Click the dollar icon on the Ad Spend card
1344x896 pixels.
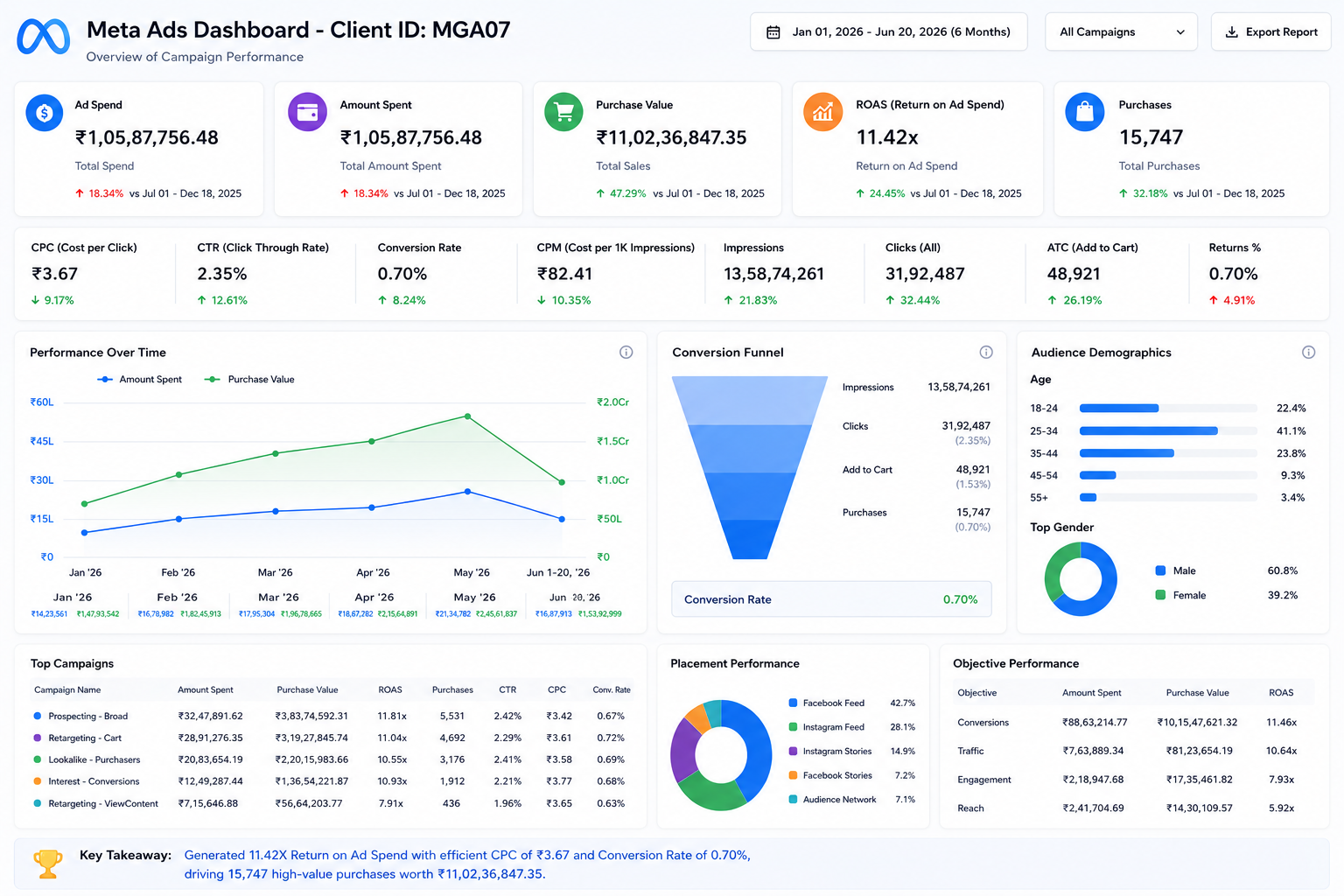(45, 113)
